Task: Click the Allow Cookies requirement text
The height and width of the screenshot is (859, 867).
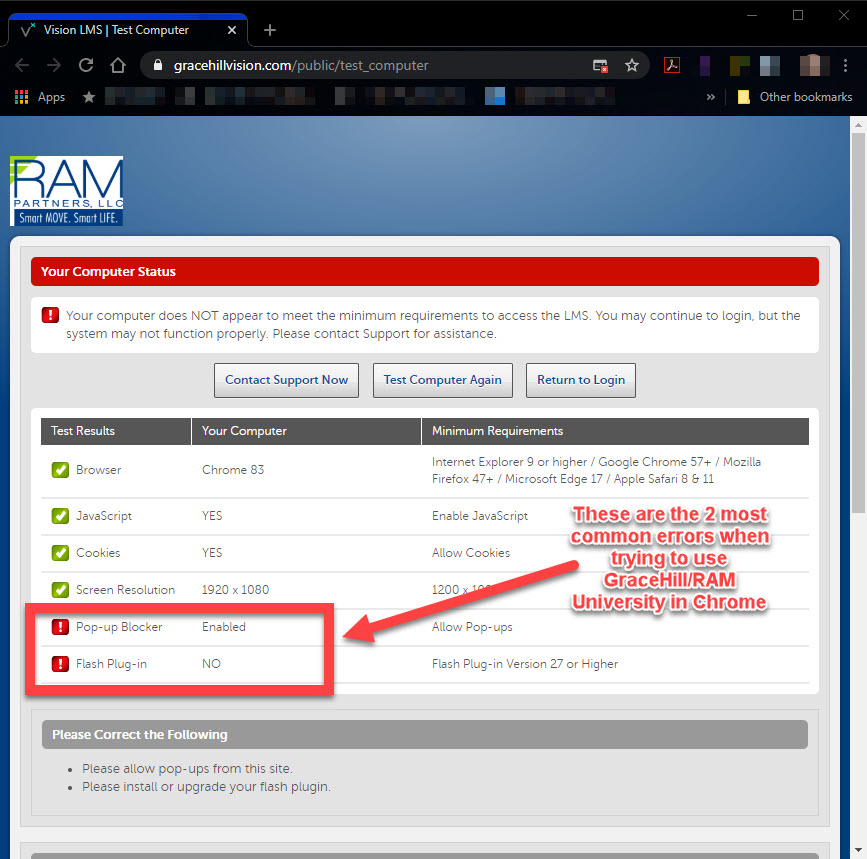Action: click(471, 553)
